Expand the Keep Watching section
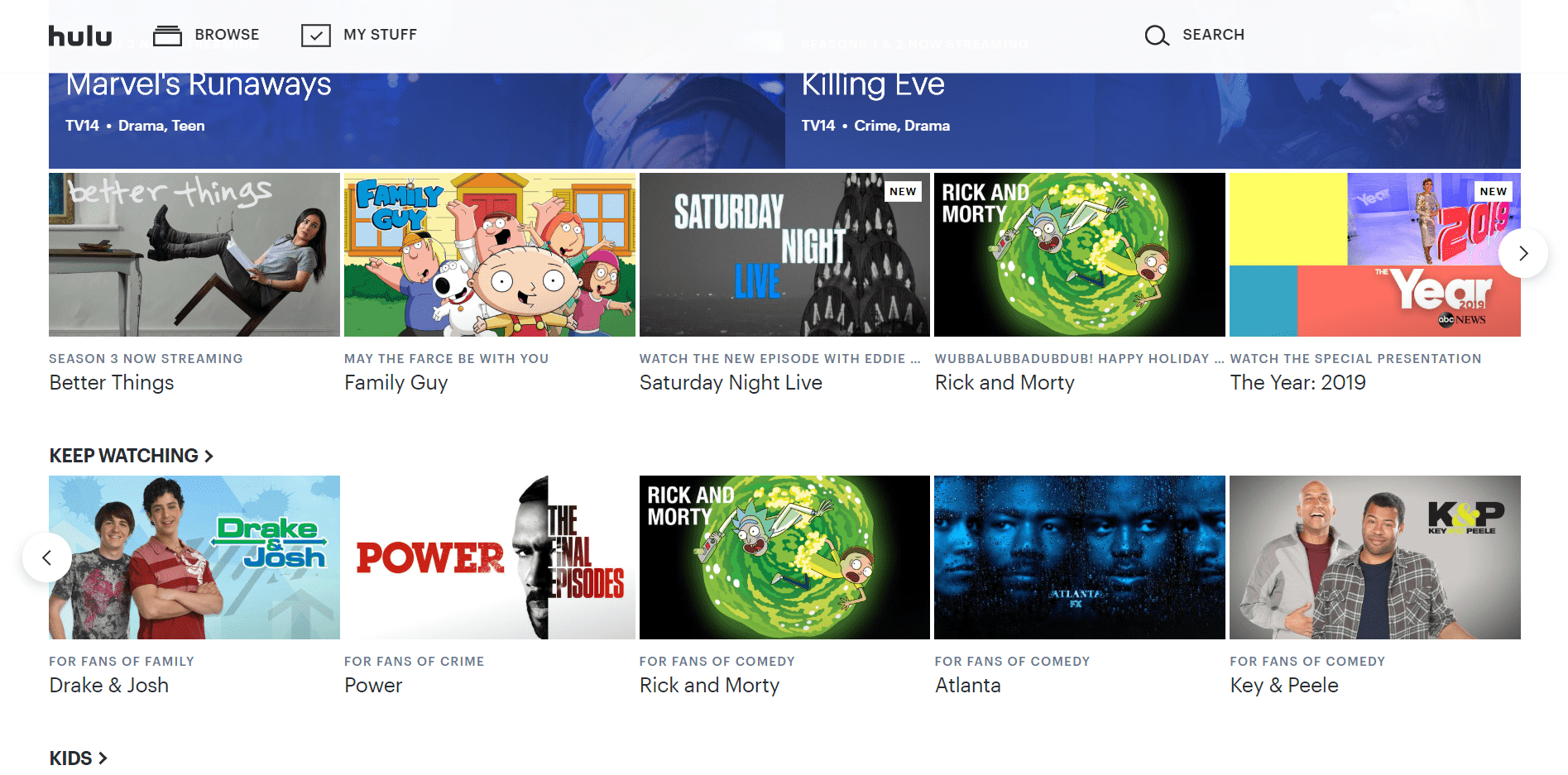 (x=132, y=456)
